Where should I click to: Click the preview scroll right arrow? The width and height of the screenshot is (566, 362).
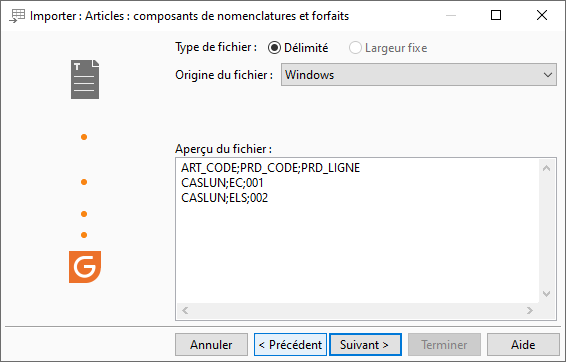[530, 310]
